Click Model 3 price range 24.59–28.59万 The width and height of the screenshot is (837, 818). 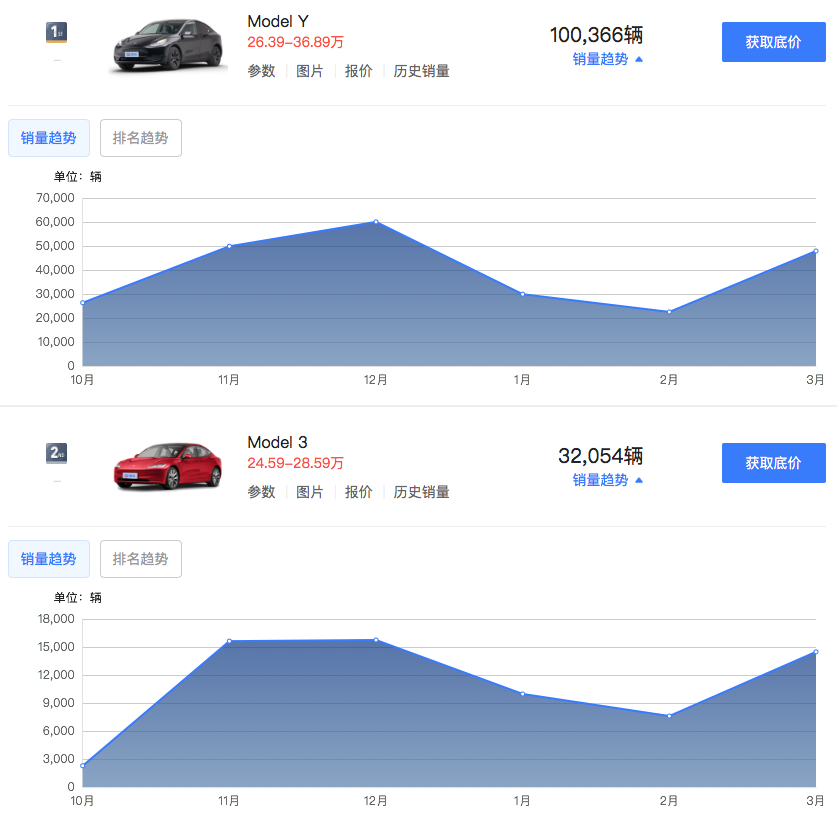pos(295,463)
